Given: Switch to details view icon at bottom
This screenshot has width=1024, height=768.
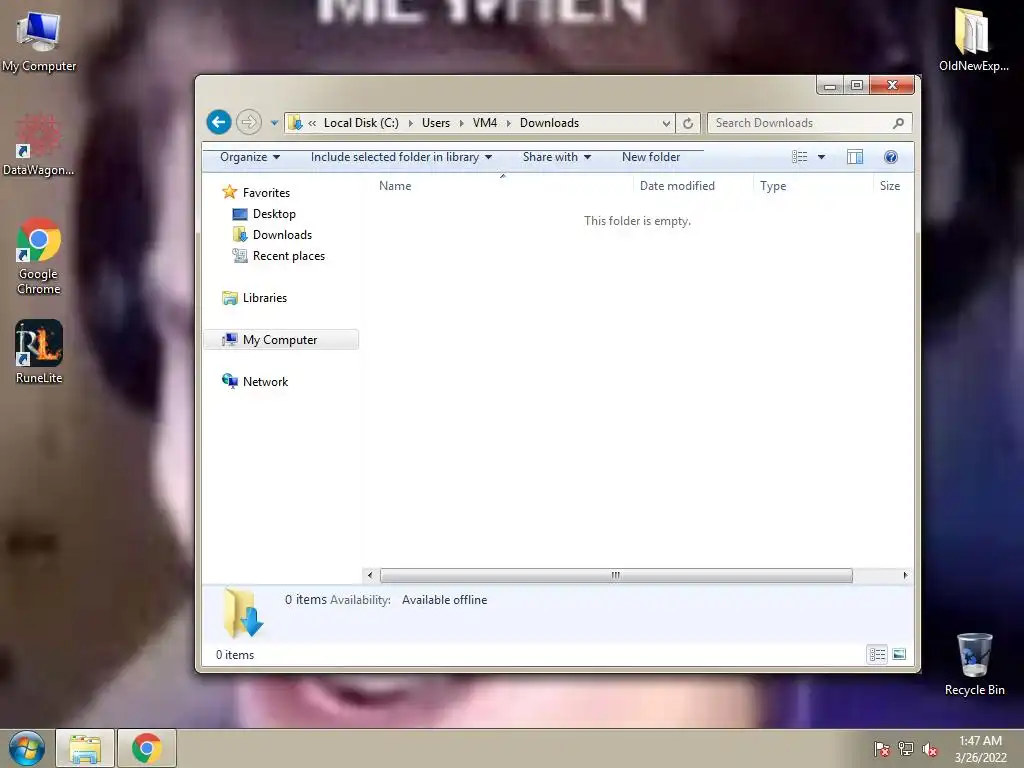Looking at the screenshot, I should pos(878,654).
